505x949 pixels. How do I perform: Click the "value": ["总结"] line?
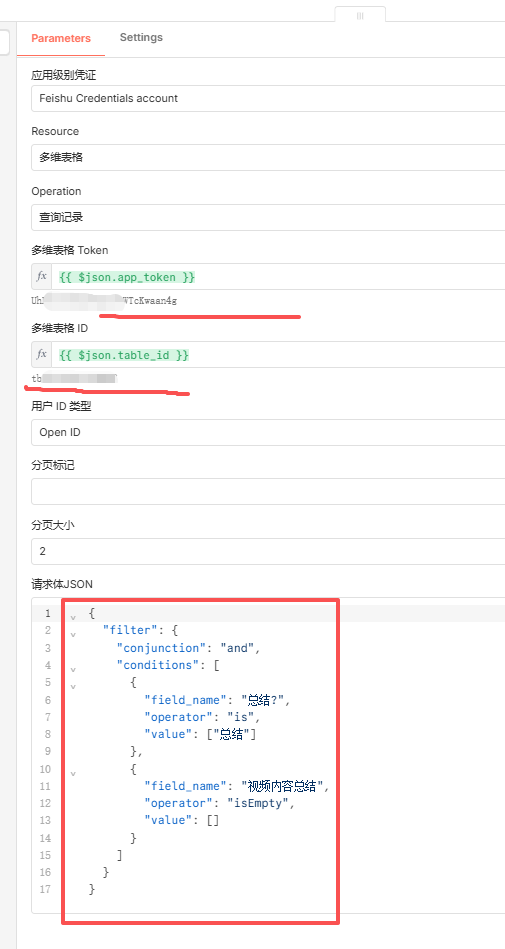200,735
